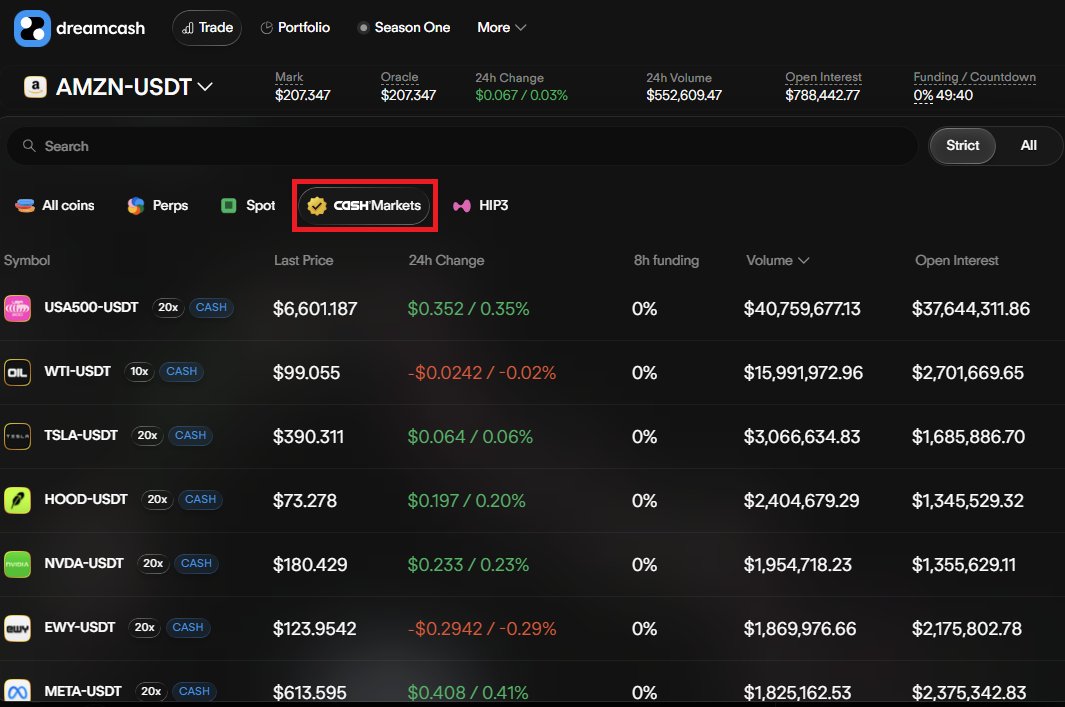Open the Portfolio tab
Image resolution: width=1065 pixels, height=707 pixels.
click(x=295, y=28)
